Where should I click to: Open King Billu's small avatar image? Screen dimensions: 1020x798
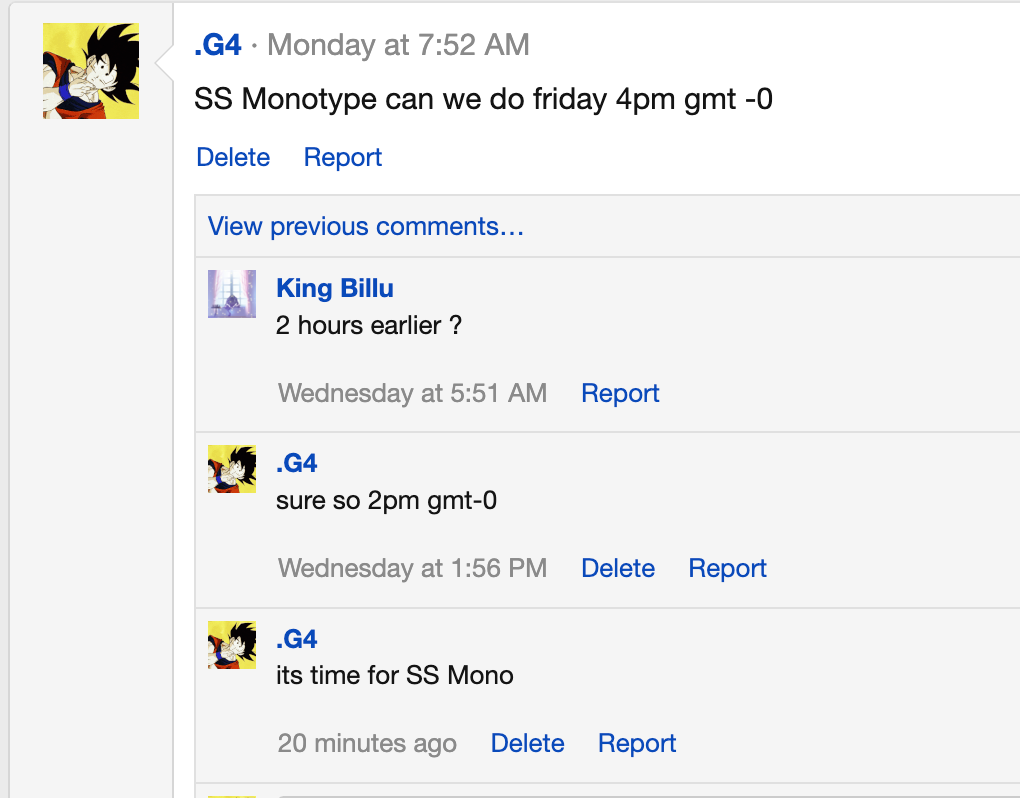232,294
